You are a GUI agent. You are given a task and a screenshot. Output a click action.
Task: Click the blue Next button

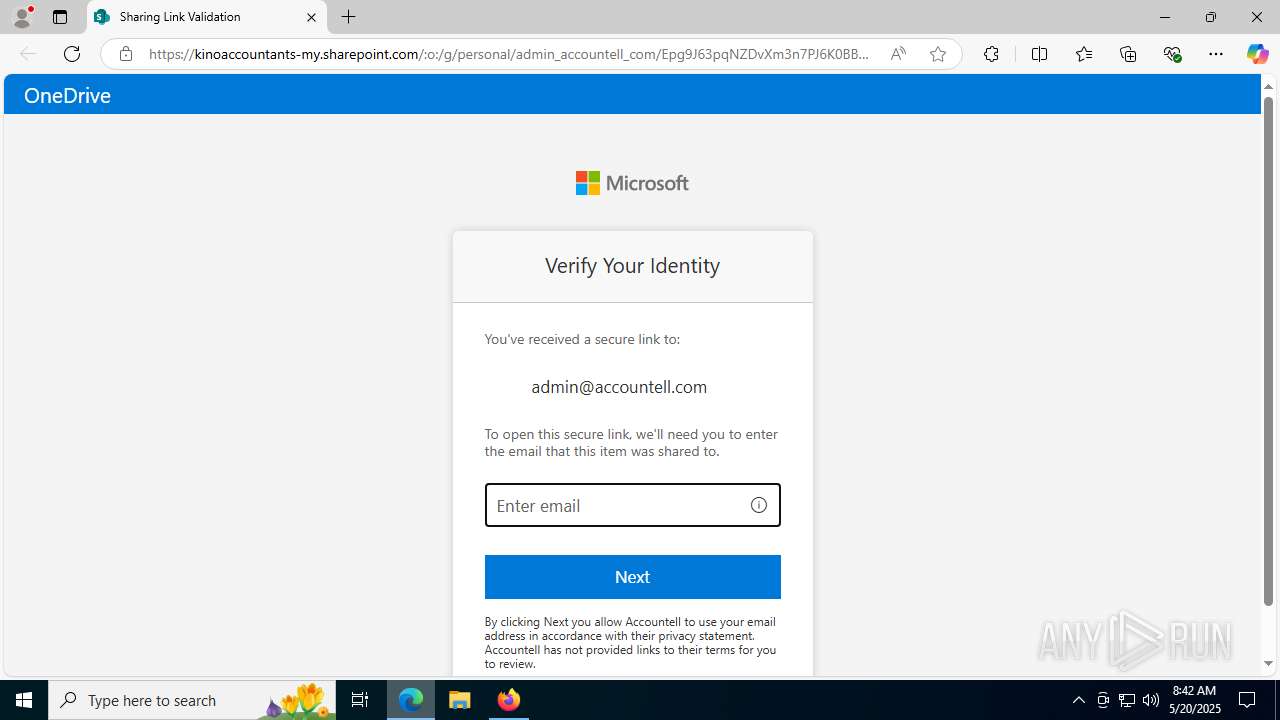632,577
